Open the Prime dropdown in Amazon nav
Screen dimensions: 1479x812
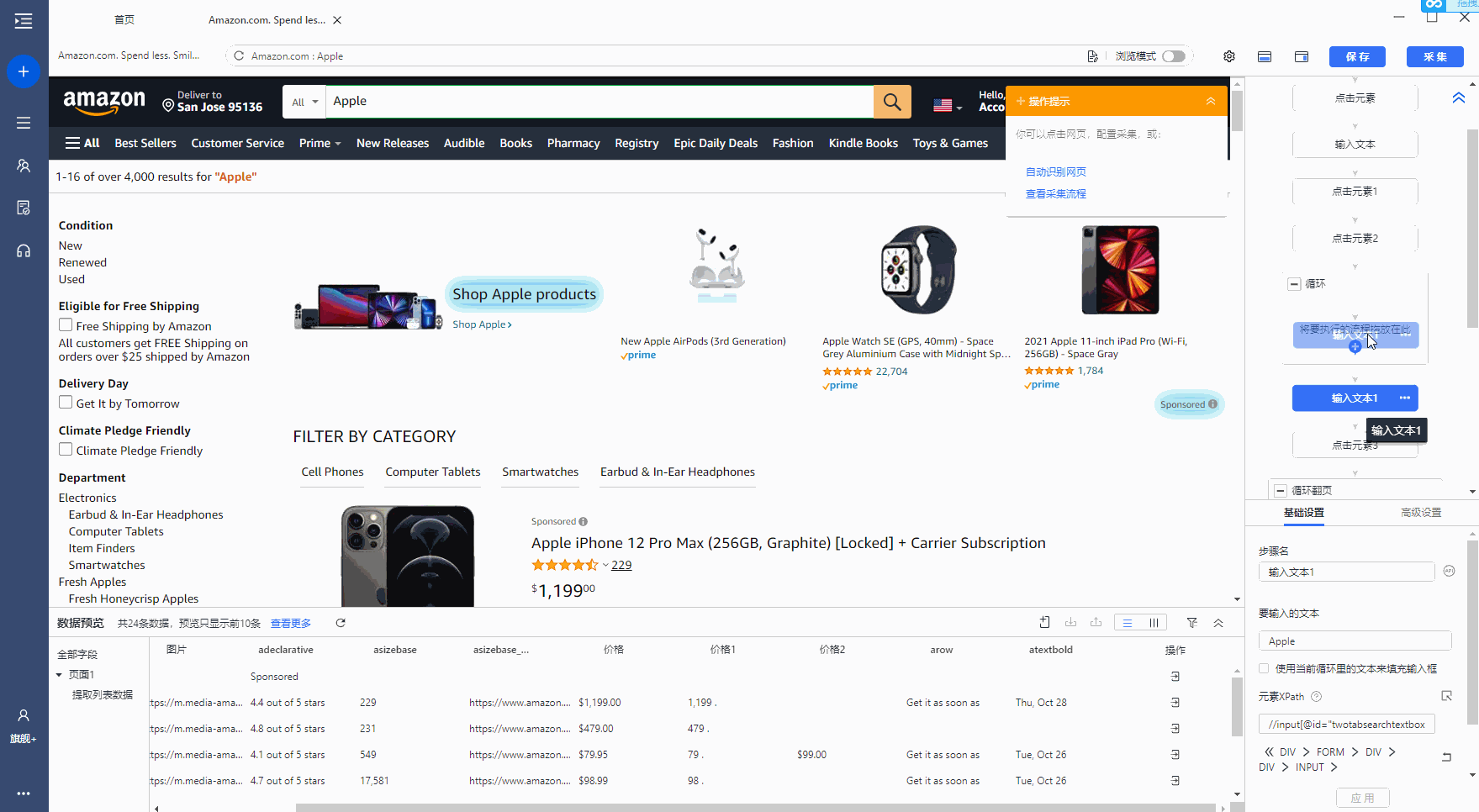(x=320, y=143)
